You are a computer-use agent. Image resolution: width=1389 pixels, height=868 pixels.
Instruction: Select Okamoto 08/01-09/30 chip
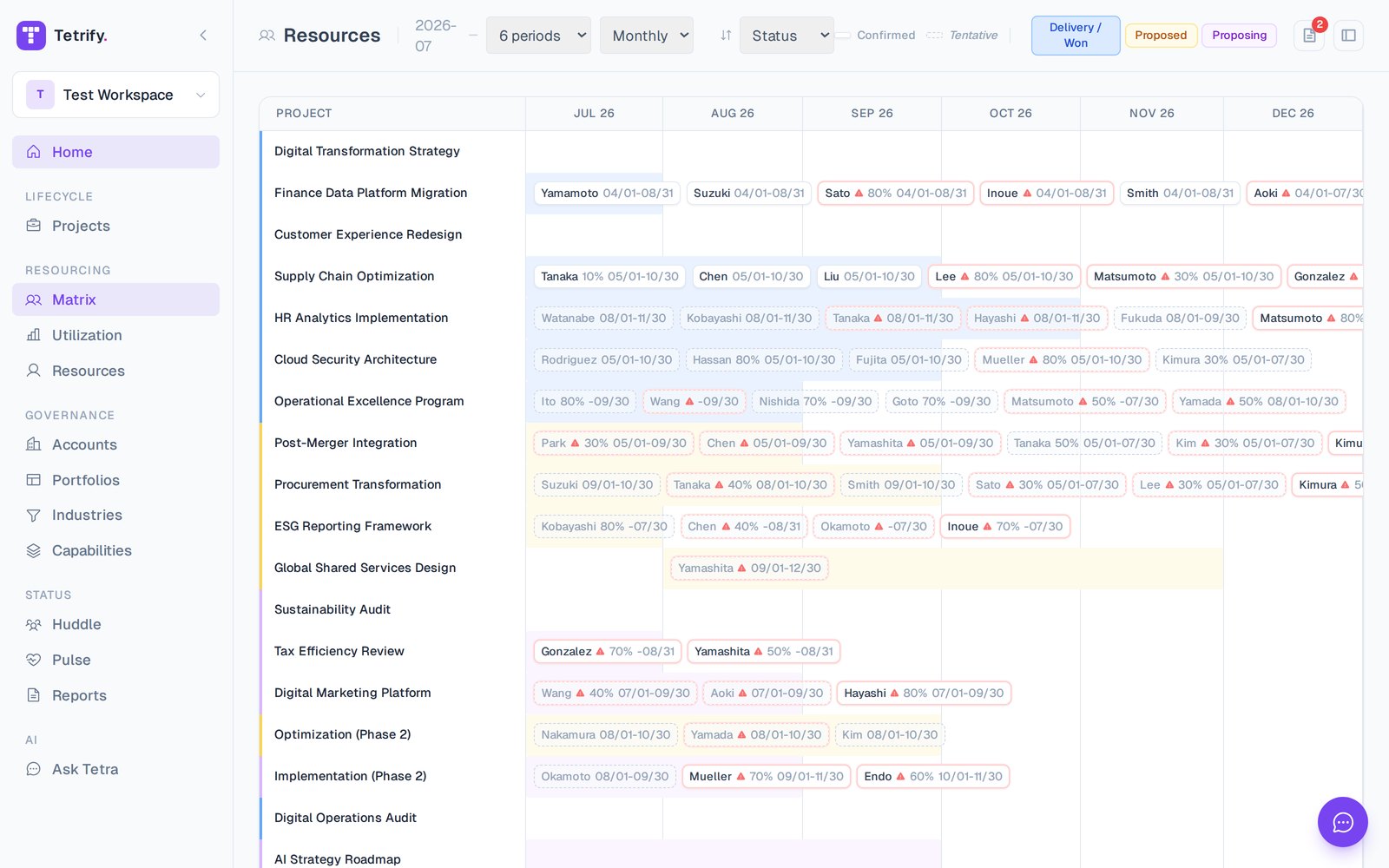(x=604, y=776)
